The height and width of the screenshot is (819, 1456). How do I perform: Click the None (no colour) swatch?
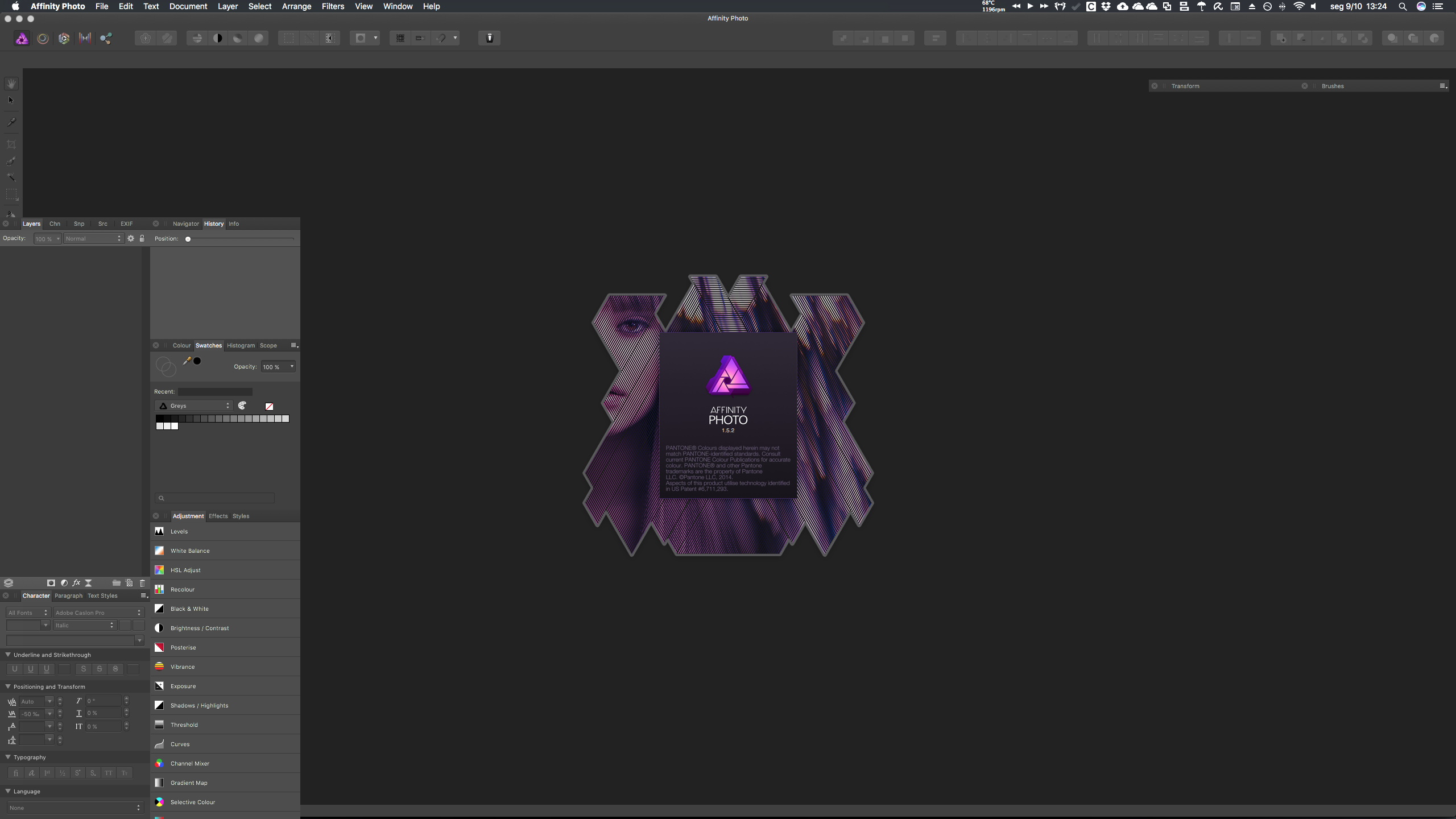tap(269, 406)
